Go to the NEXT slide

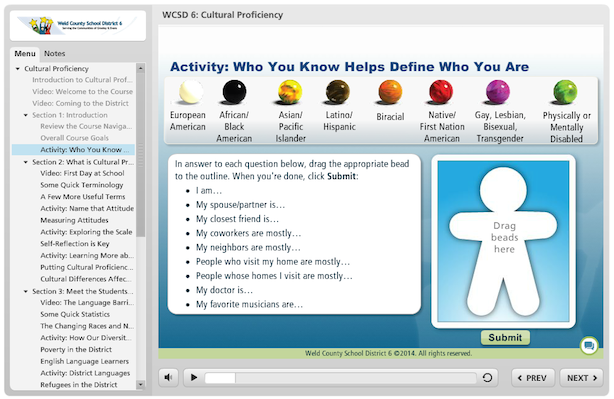pos(581,378)
